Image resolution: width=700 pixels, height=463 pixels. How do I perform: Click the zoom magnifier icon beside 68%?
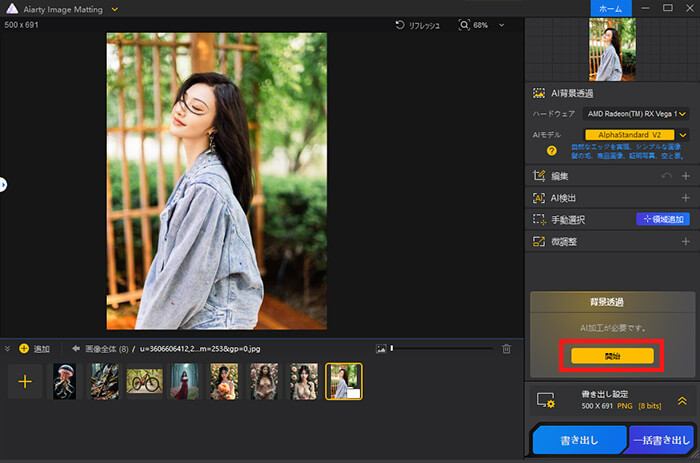click(465, 24)
